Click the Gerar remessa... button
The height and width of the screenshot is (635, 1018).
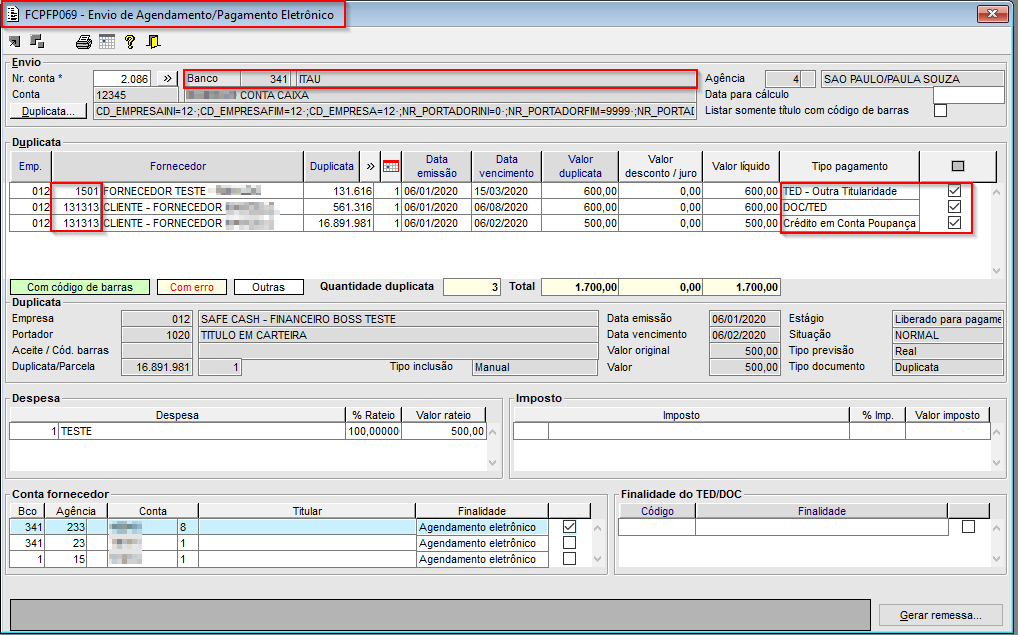pyautogui.click(x=940, y=615)
